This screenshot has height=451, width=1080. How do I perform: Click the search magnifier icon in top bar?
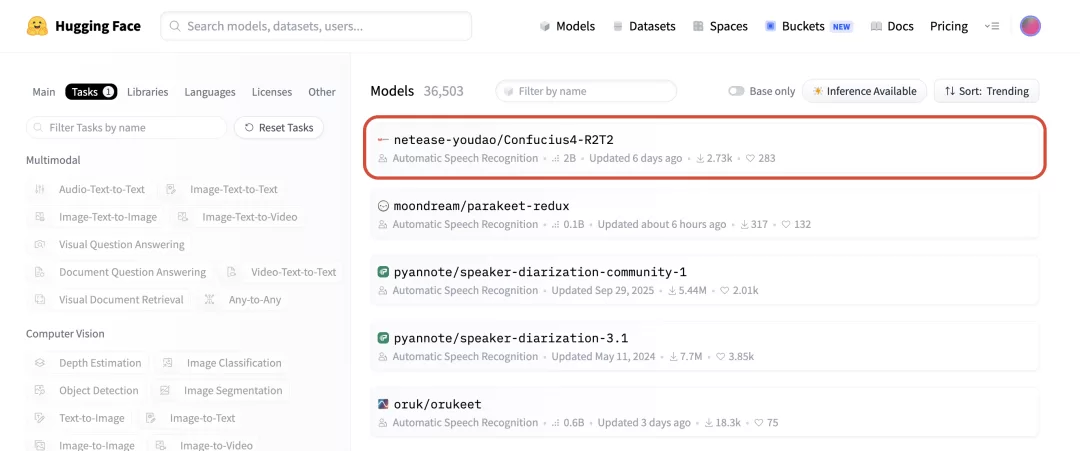tap(175, 26)
